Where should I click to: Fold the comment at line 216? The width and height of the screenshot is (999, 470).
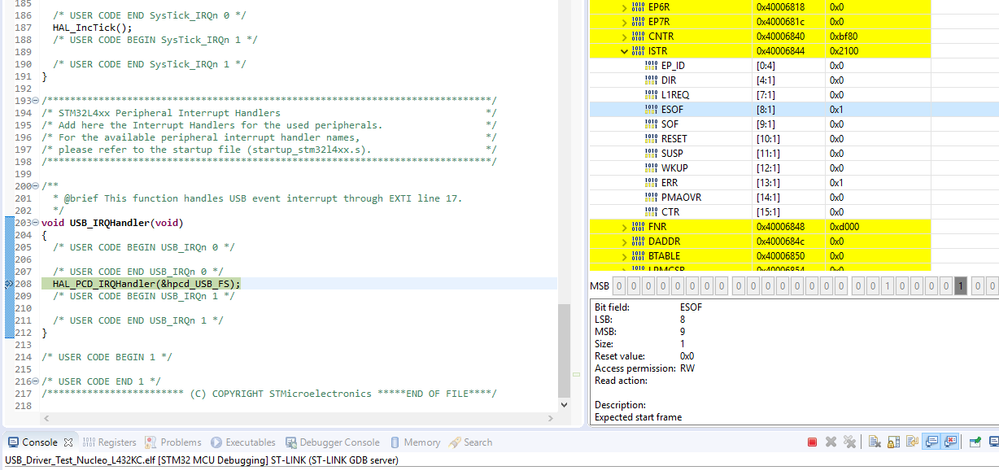point(36,381)
